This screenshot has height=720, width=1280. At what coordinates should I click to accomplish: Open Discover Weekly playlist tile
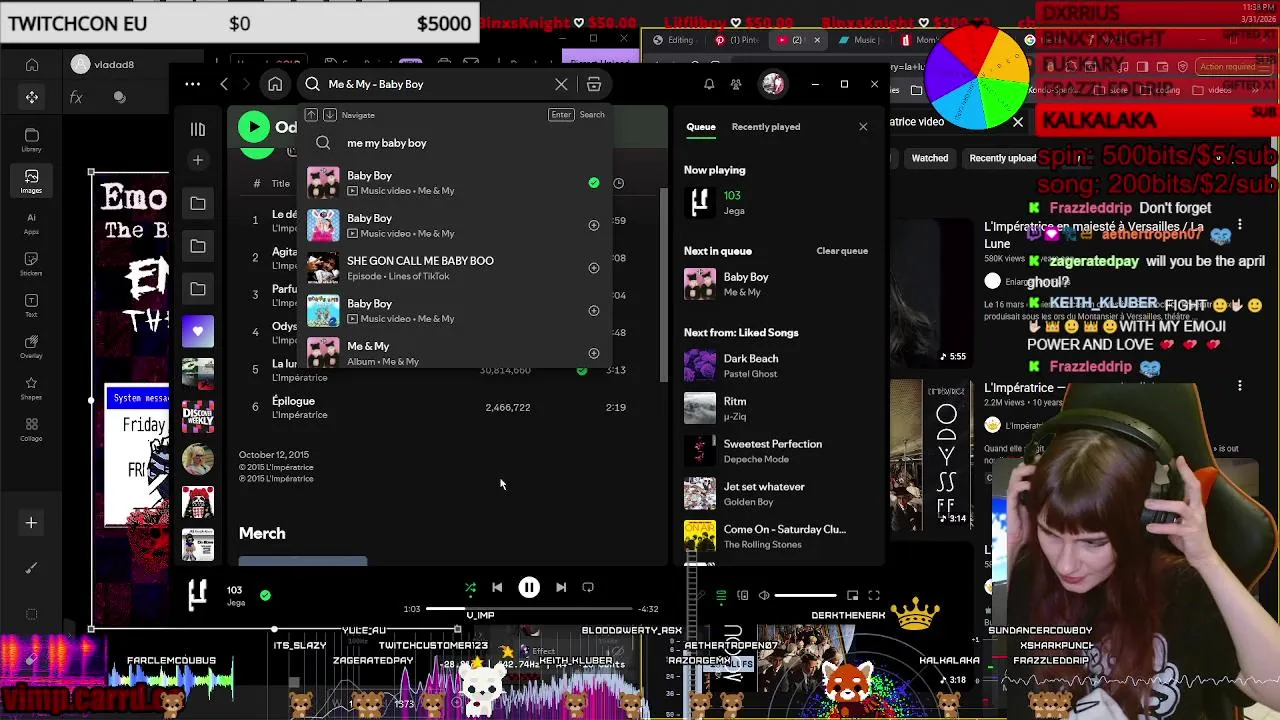(197, 417)
